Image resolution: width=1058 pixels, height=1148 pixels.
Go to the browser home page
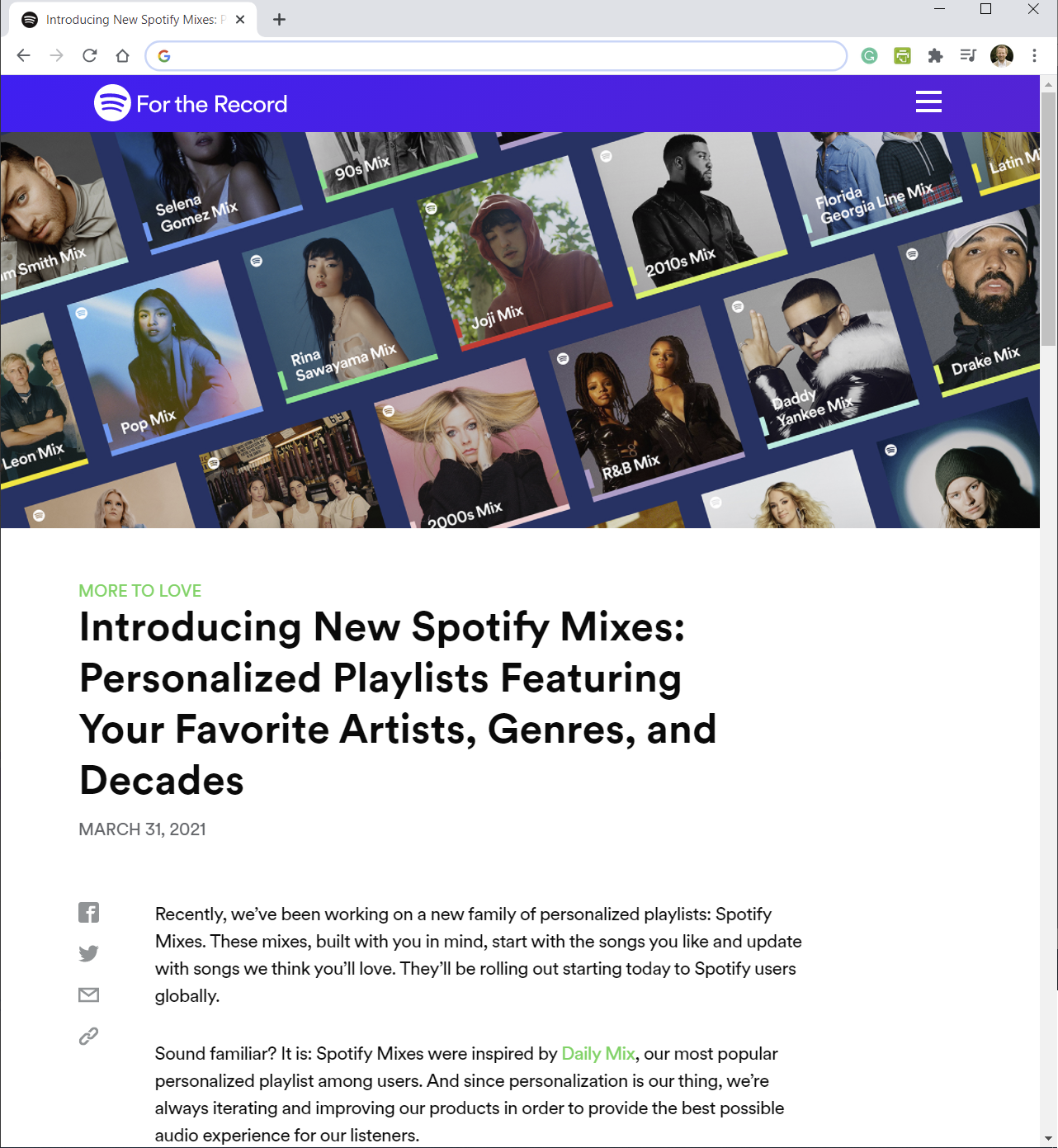[122, 55]
